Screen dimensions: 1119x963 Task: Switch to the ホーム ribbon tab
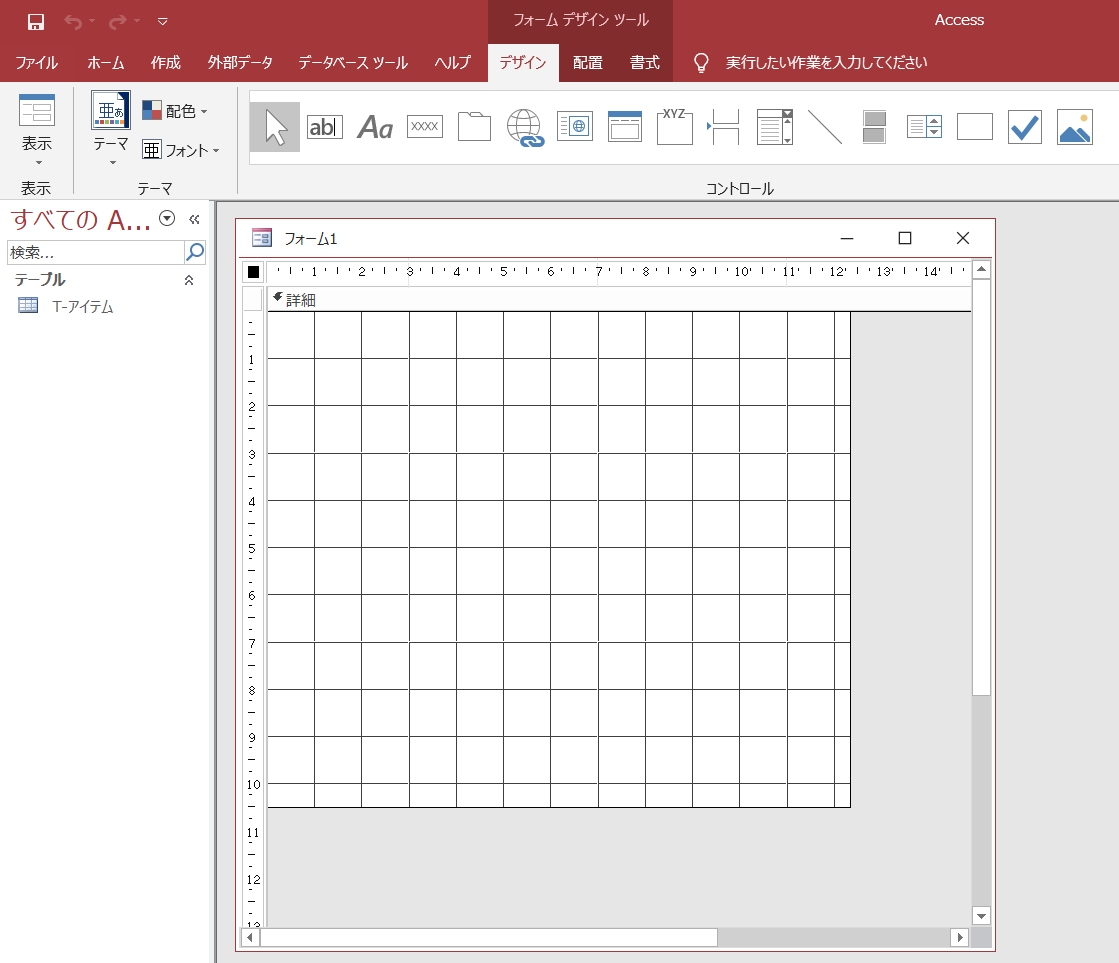[106, 63]
